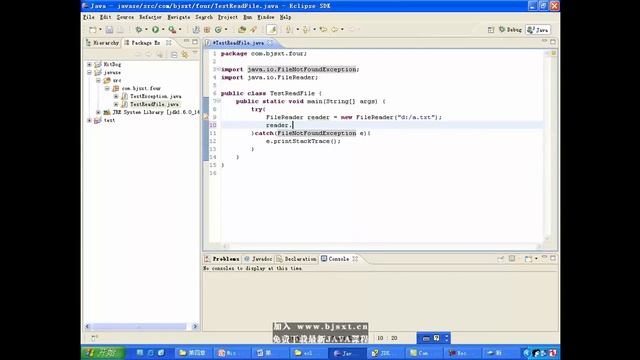Open the External Tools dropdown arrow
The height and width of the screenshot is (360, 640).
(180, 29)
